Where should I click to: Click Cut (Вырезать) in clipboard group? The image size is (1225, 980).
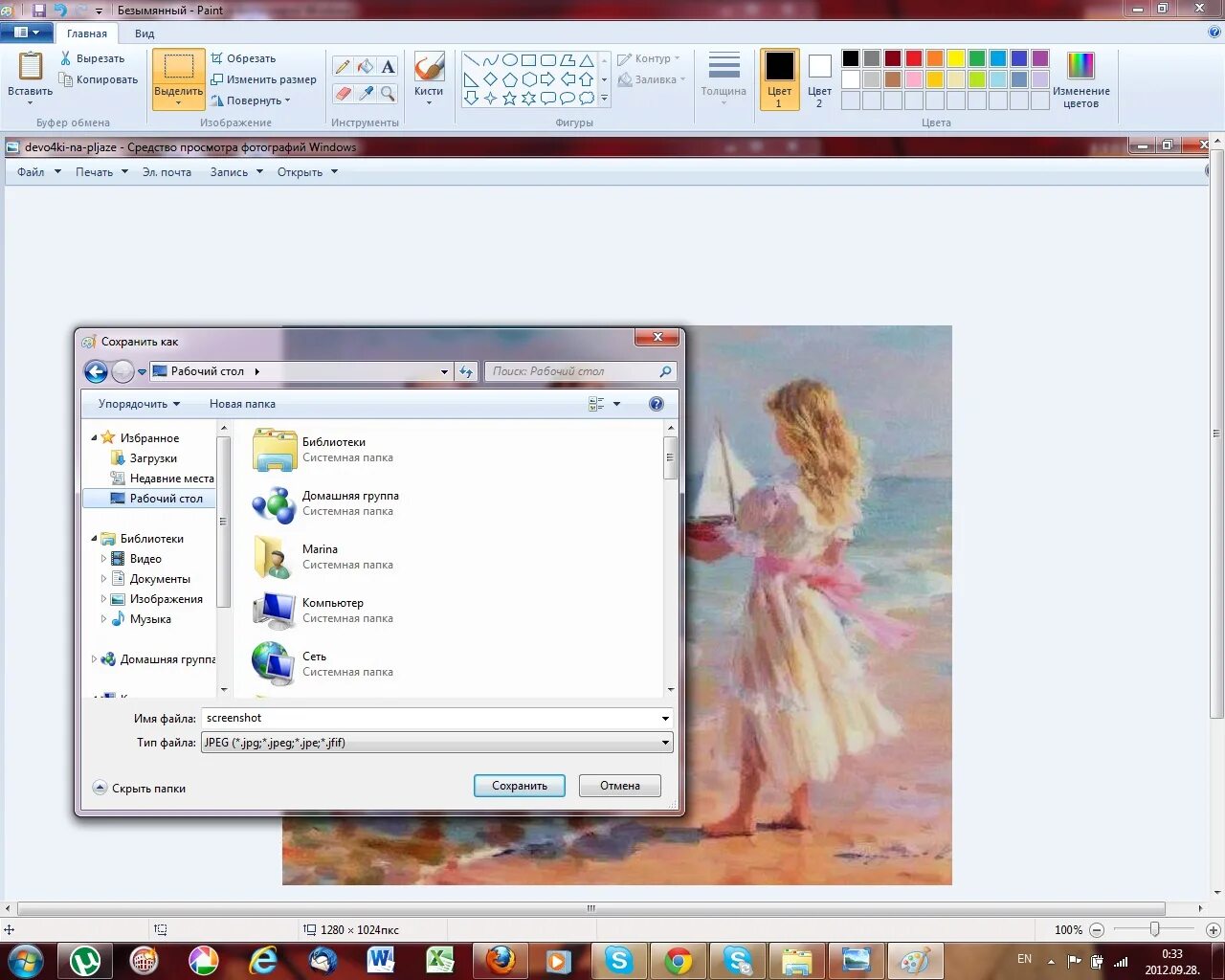[x=92, y=58]
